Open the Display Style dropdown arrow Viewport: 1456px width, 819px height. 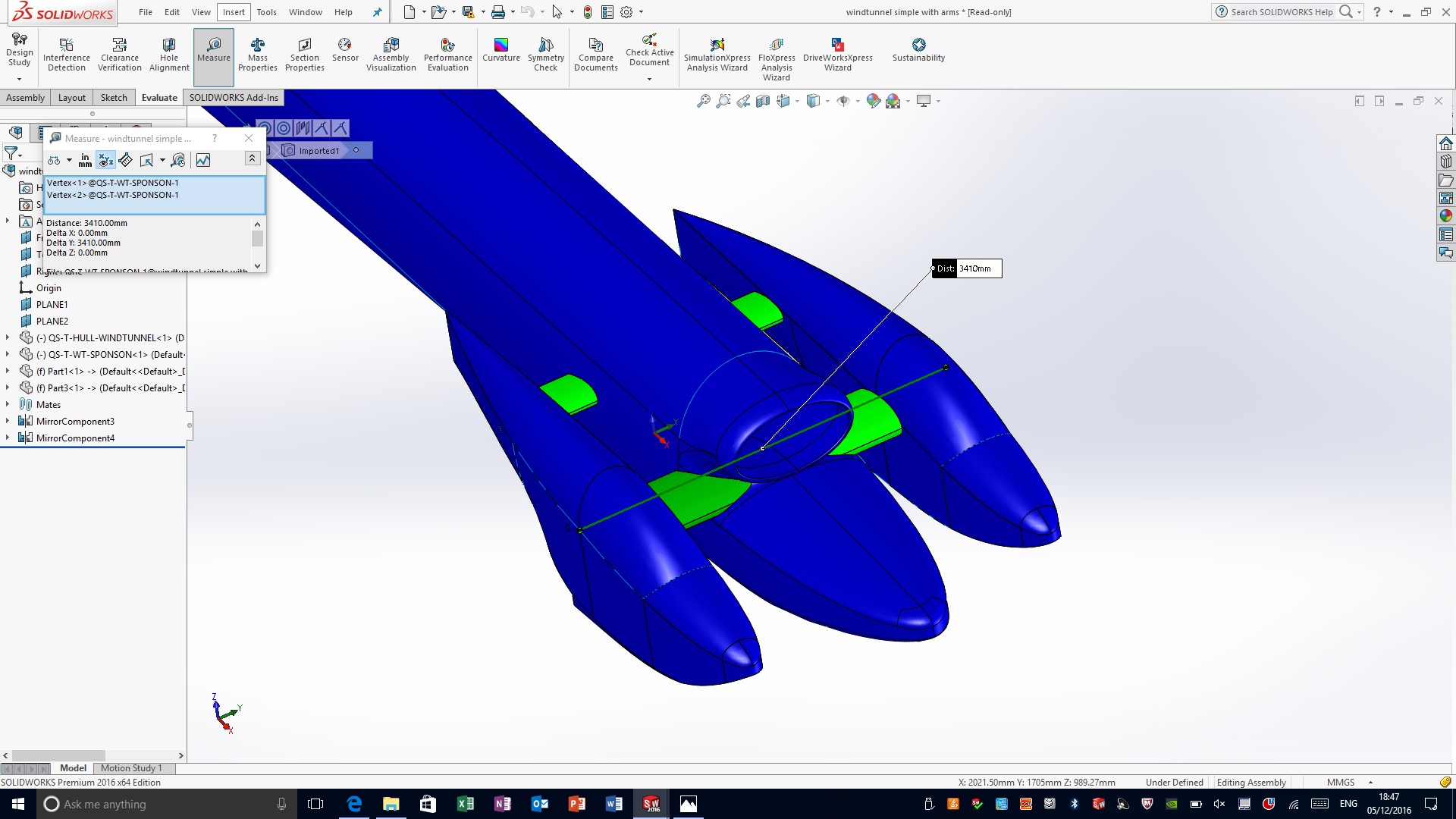point(827,101)
